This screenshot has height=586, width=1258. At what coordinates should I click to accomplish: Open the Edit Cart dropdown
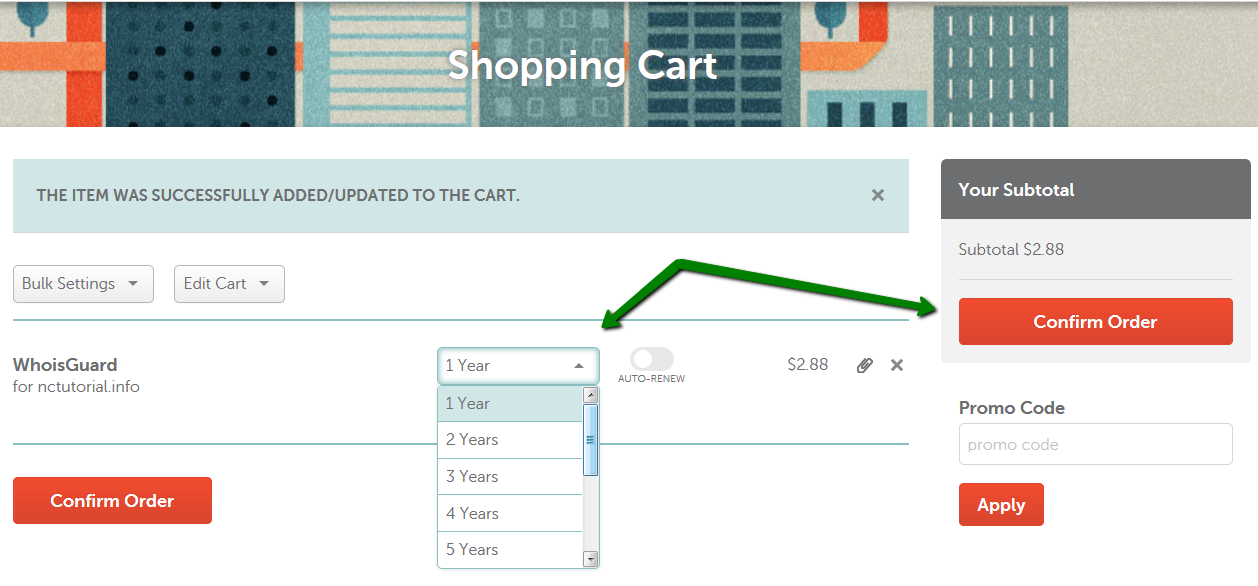click(229, 284)
